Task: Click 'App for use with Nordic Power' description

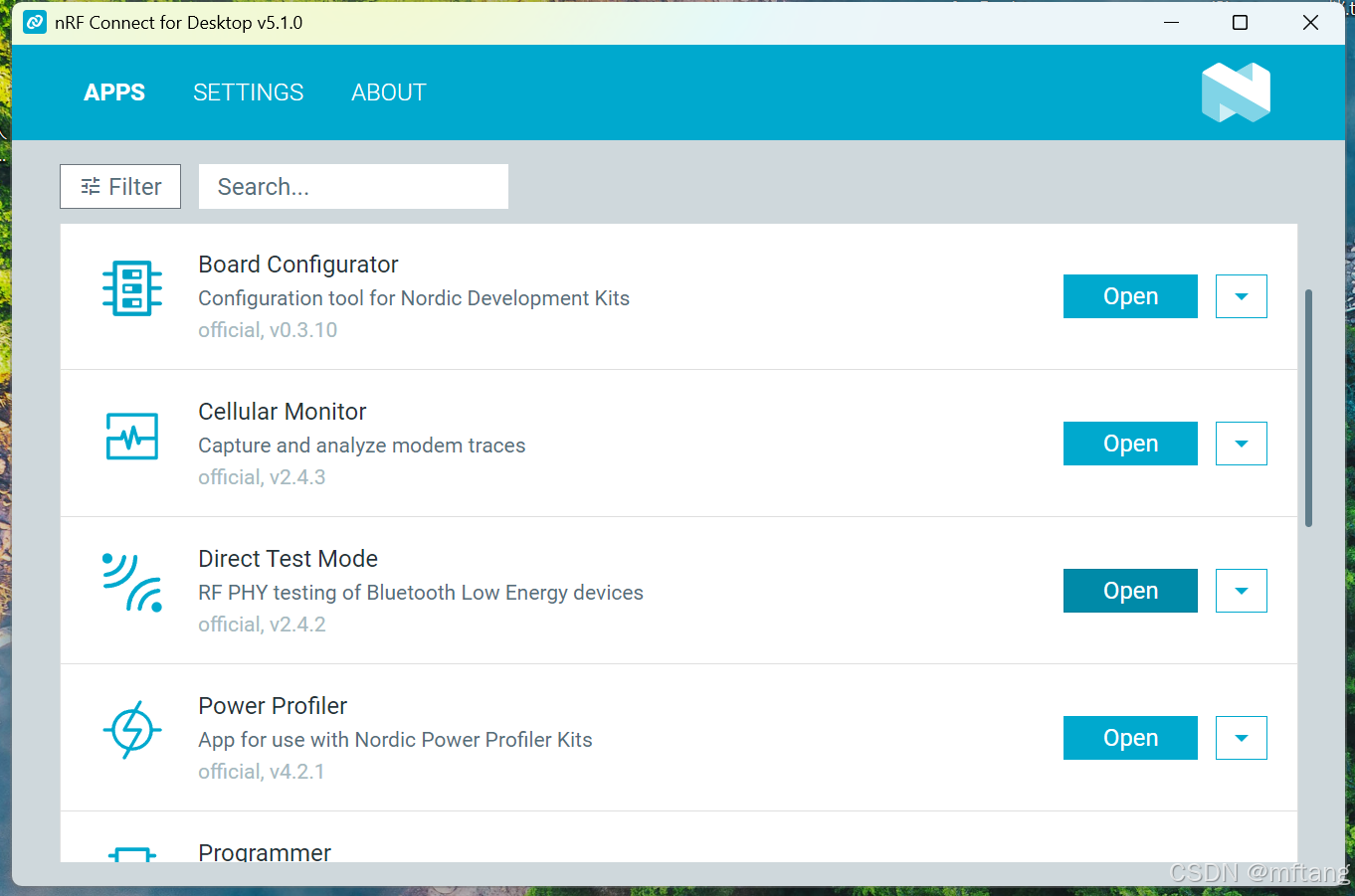Action: pos(395,740)
